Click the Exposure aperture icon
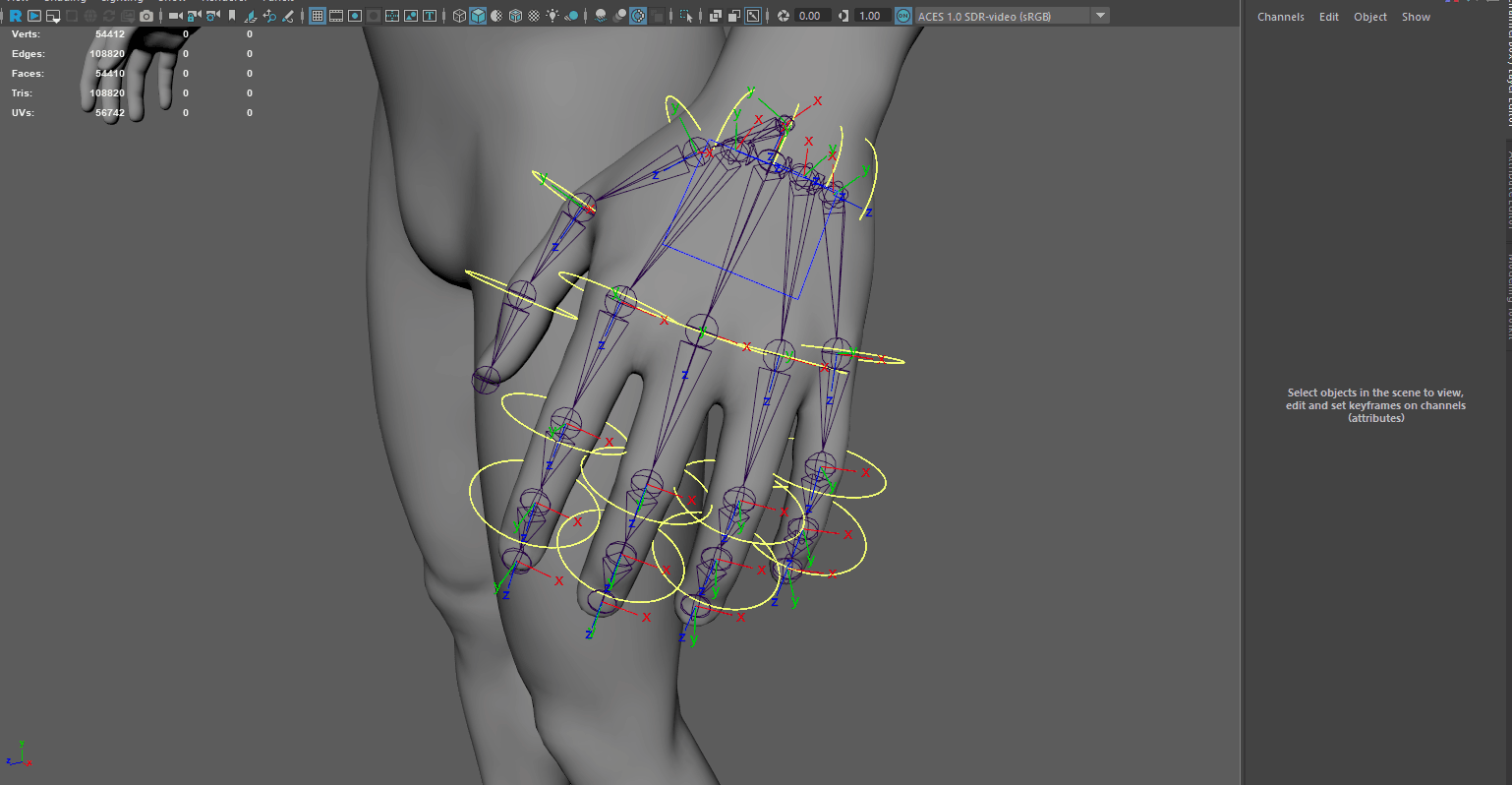1512x785 pixels. click(x=784, y=16)
